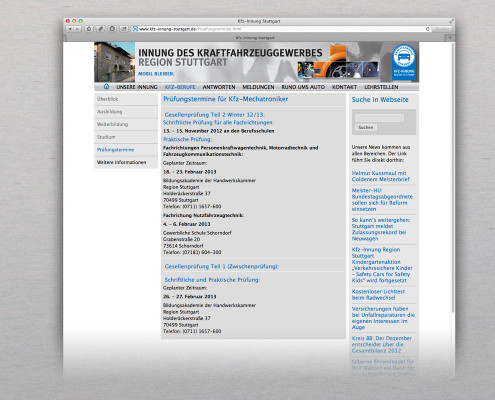Click text 26. - 27. Februar 2013
495x400 pixels.
coord(190,296)
